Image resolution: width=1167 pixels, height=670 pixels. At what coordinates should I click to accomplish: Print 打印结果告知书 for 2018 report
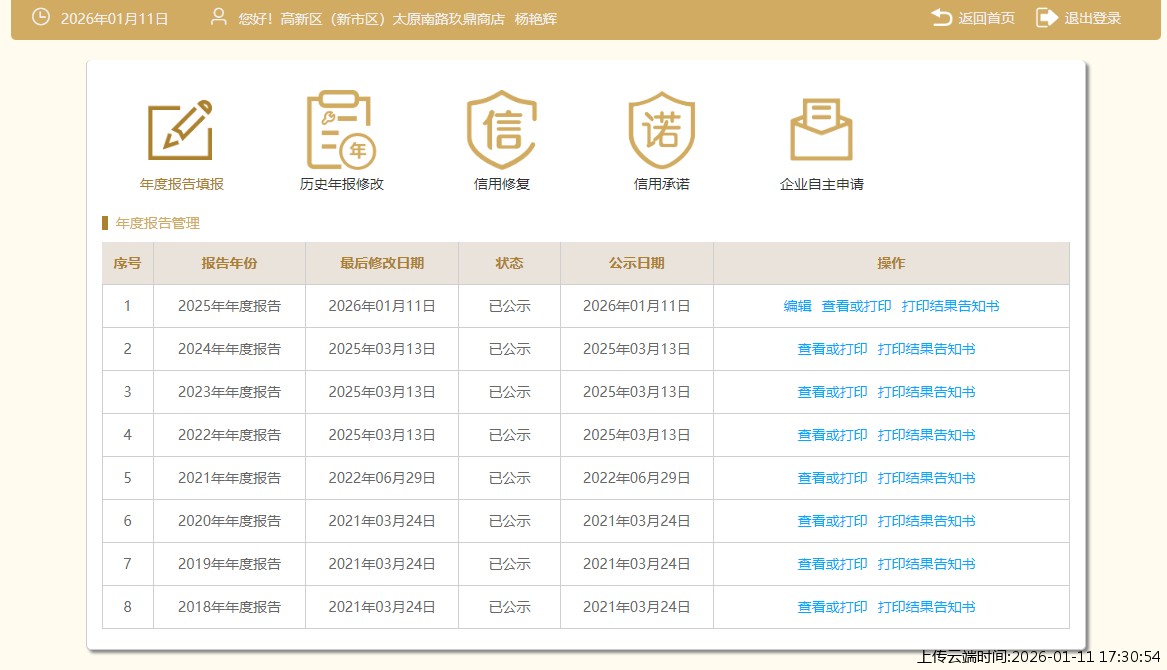pos(926,607)
